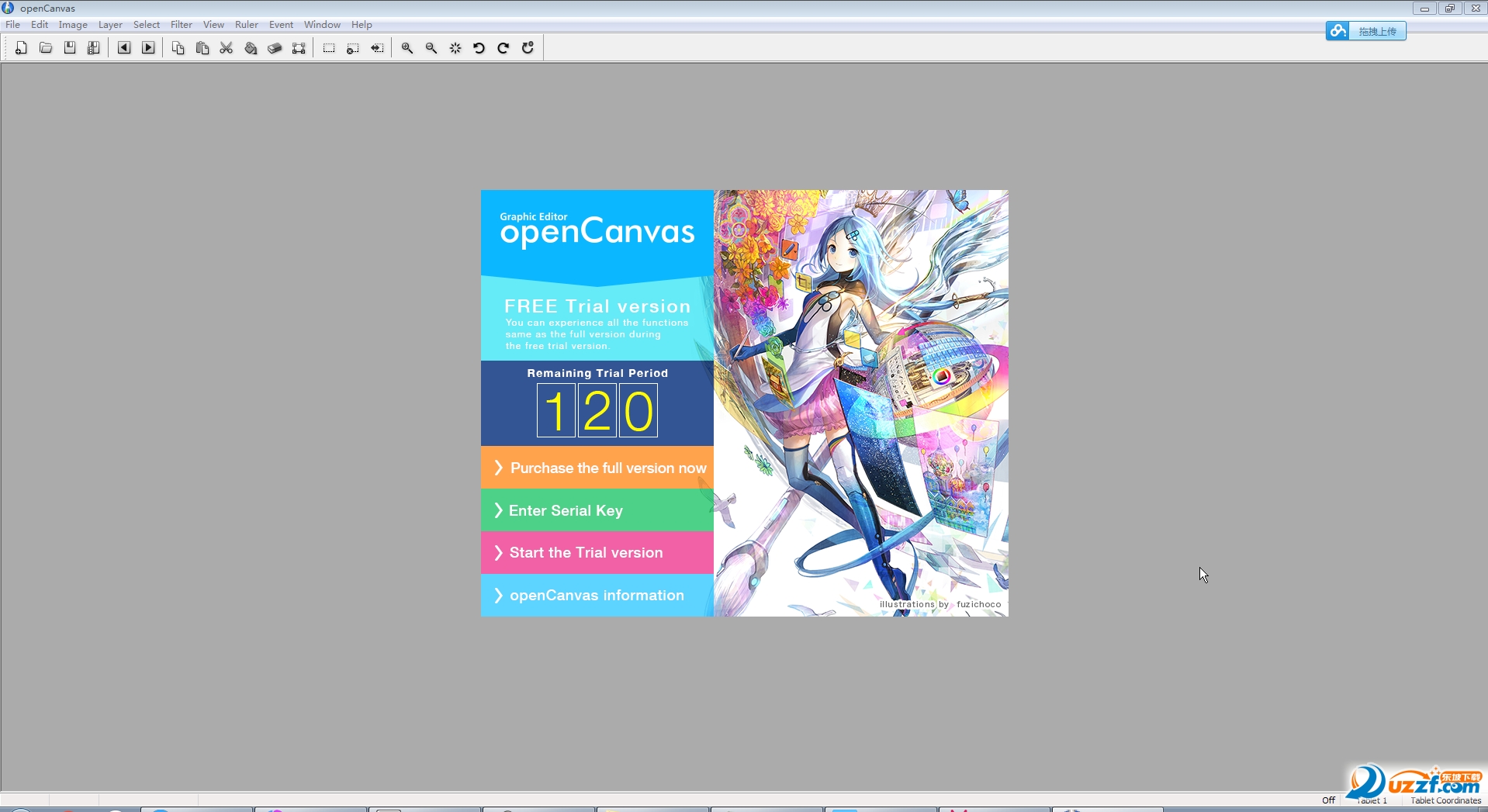Viewport: 1488px width, 812px height.
Task: Click the deselect selection icon
Action: (x=353, y=48)
